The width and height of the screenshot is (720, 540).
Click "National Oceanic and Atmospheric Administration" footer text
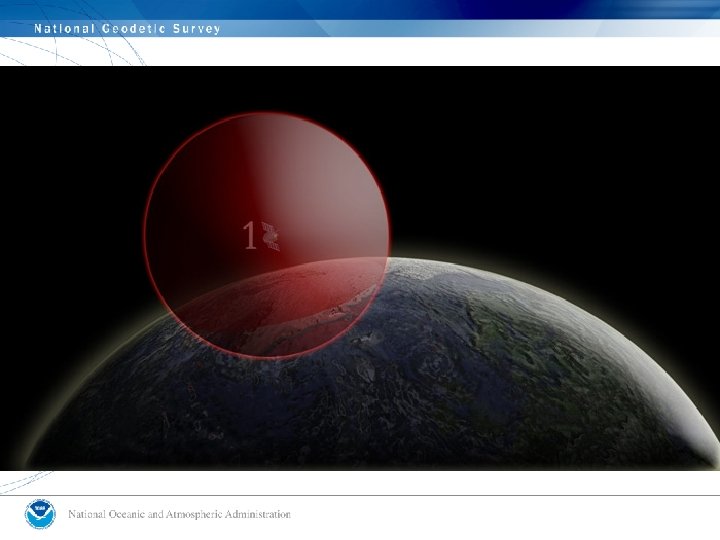click(180, 514)
